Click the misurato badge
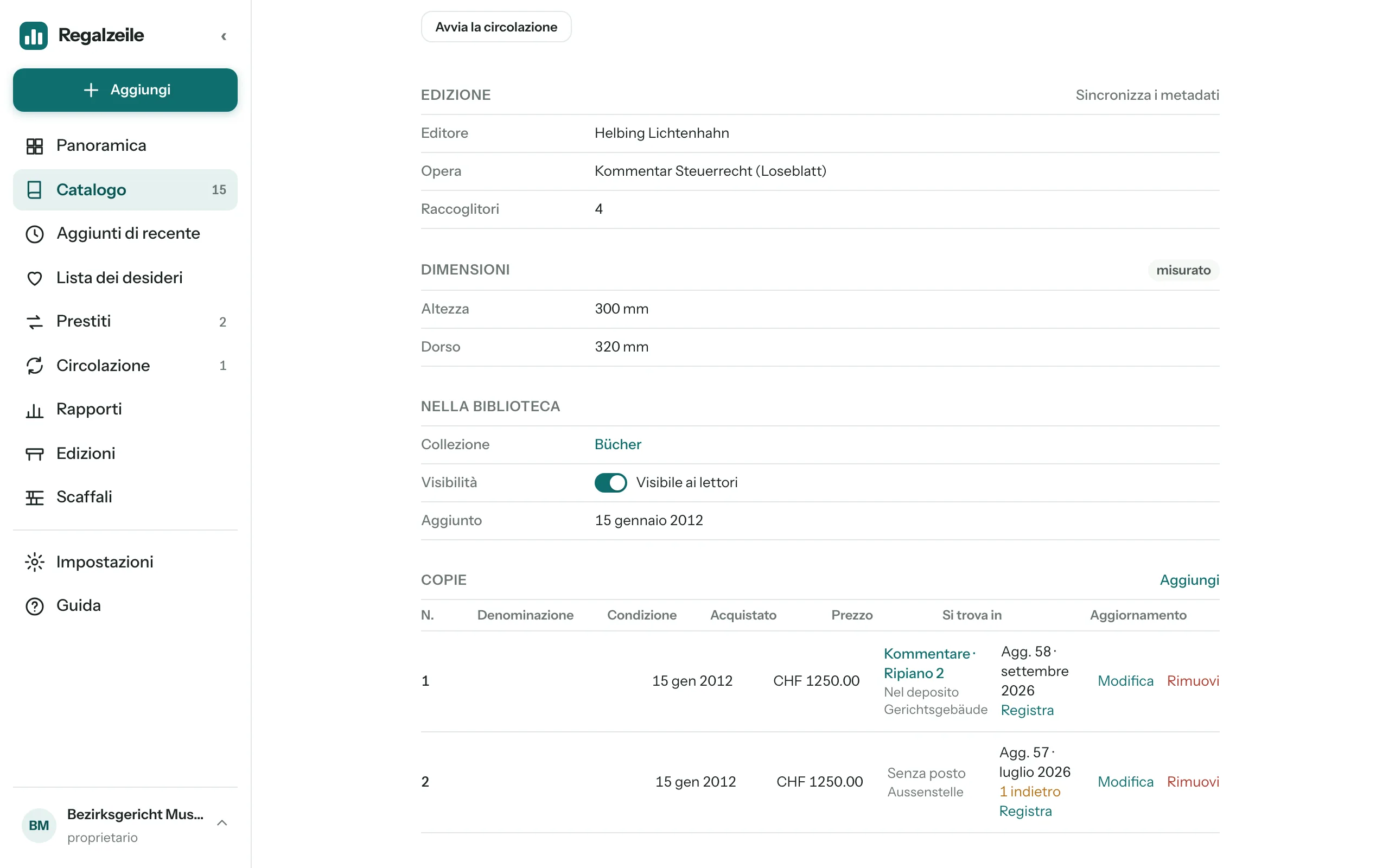The width and height of the screenshot is (1389, 868). (x=1183, y=270)
